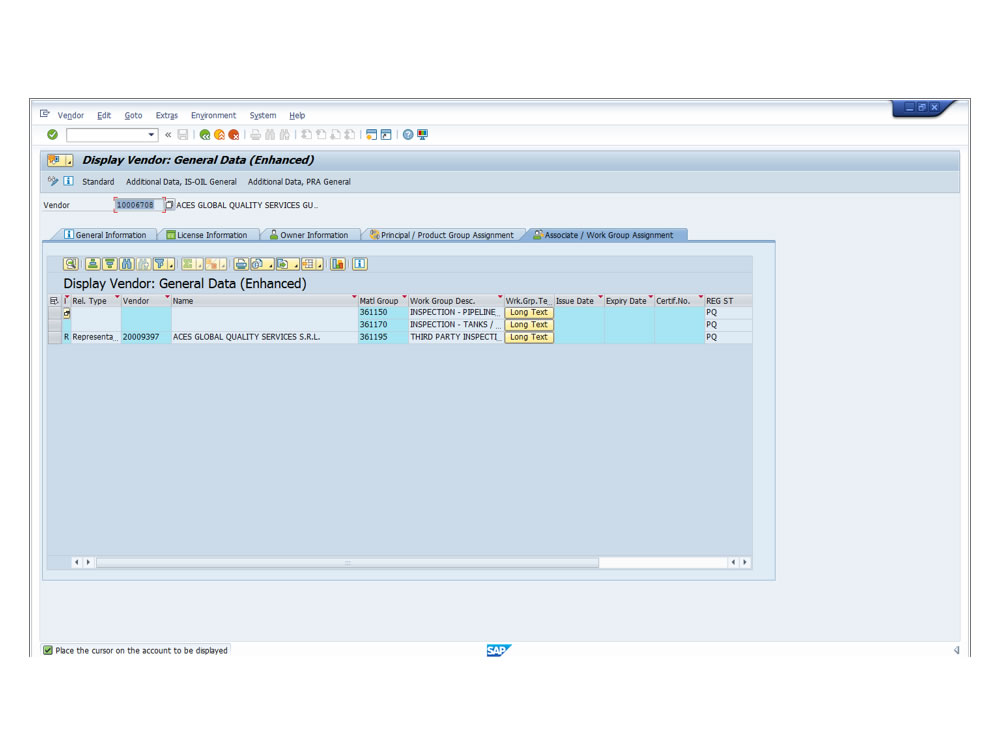Viewport: 1000px width, 750px height.
Task: Click the Find binoculars icon in grid toolbar
Action: pos(127,264)
